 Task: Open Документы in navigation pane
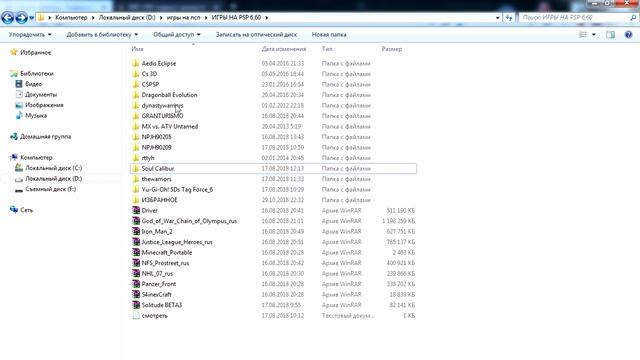41,94
